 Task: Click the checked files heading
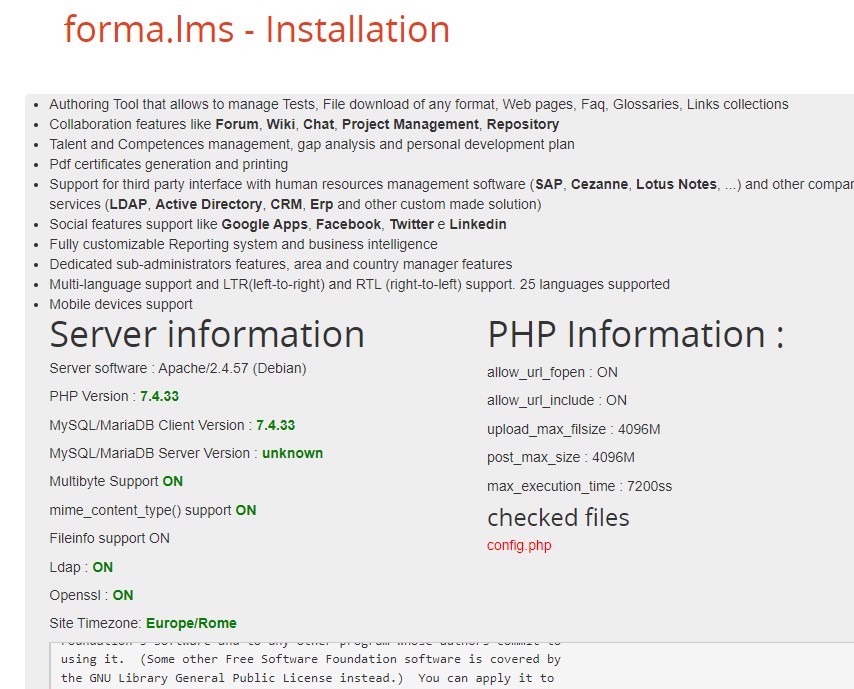click(558, 517)
